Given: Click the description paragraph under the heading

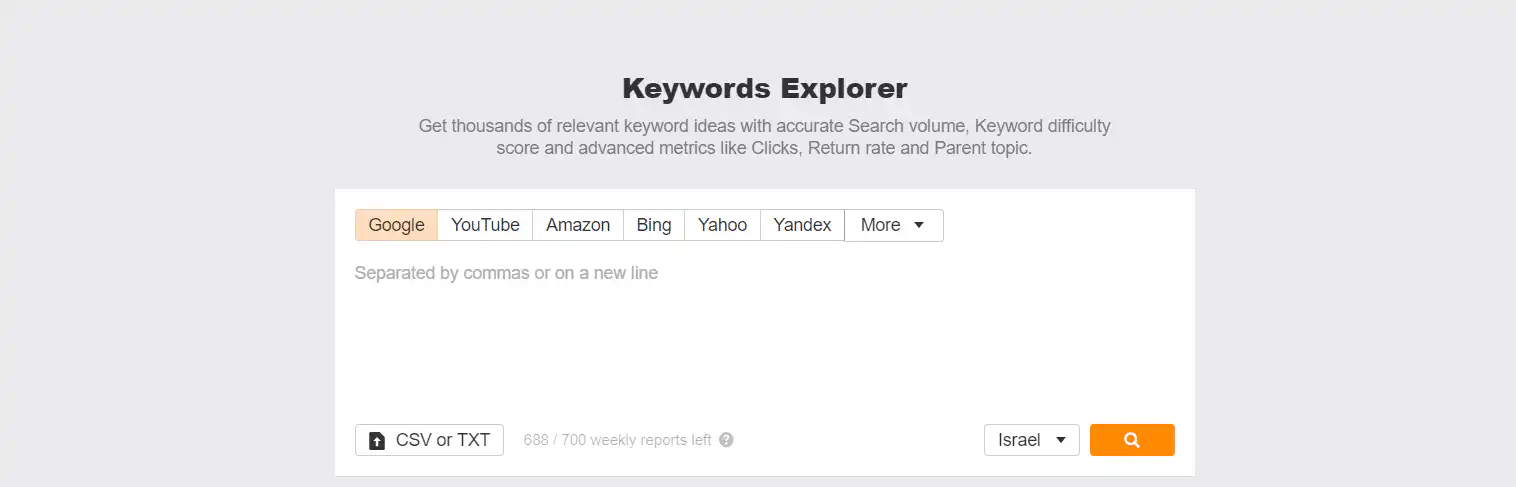Looking at the screenshot, I should 764,138.
